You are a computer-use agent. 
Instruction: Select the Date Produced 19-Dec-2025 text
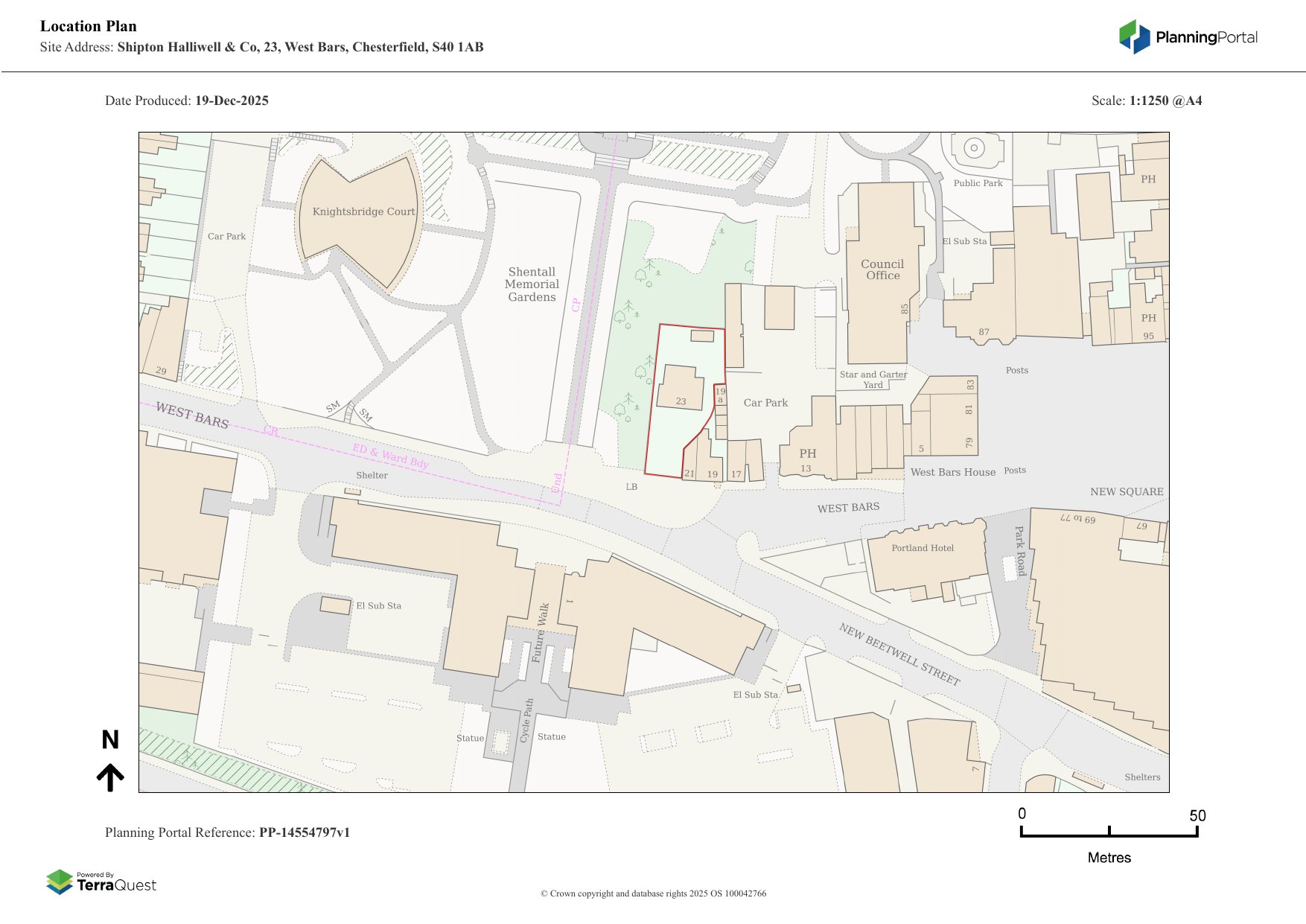point(186,101)
